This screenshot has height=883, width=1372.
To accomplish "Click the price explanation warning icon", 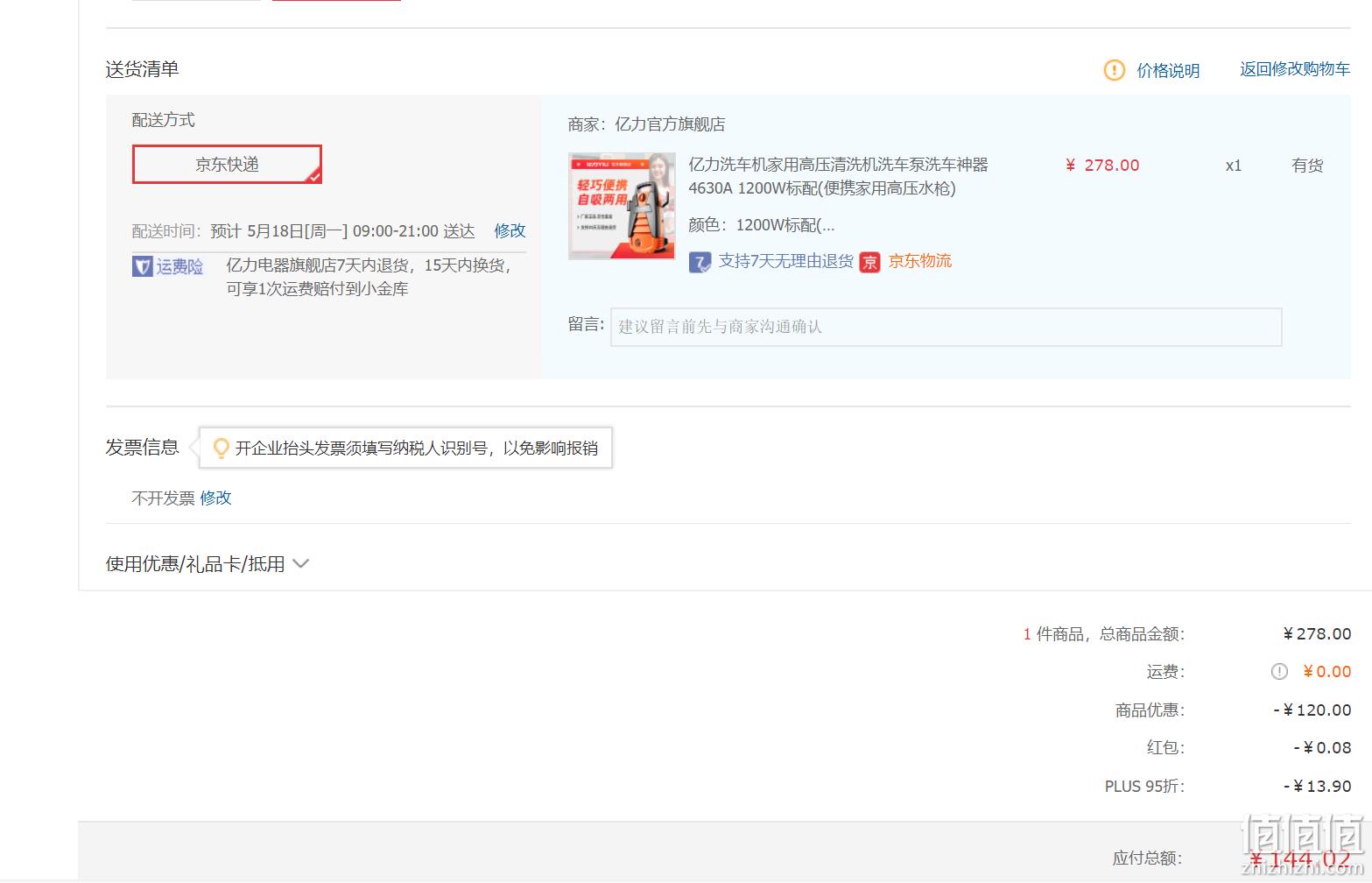I will pyautogui.click(x=1114, y=70).
